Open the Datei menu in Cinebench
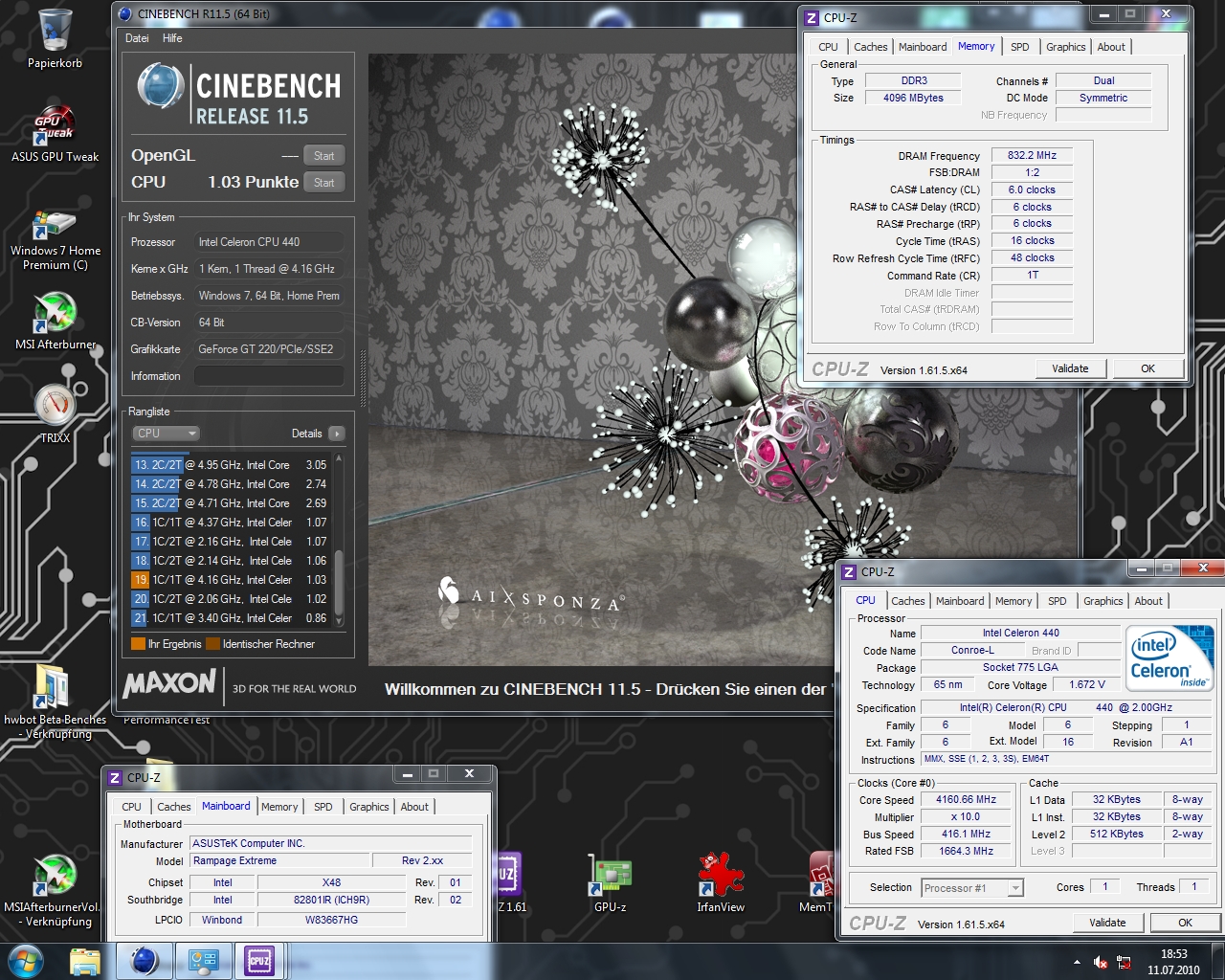Viewport: 1225px width, 980px height. [x=137, y=38]
